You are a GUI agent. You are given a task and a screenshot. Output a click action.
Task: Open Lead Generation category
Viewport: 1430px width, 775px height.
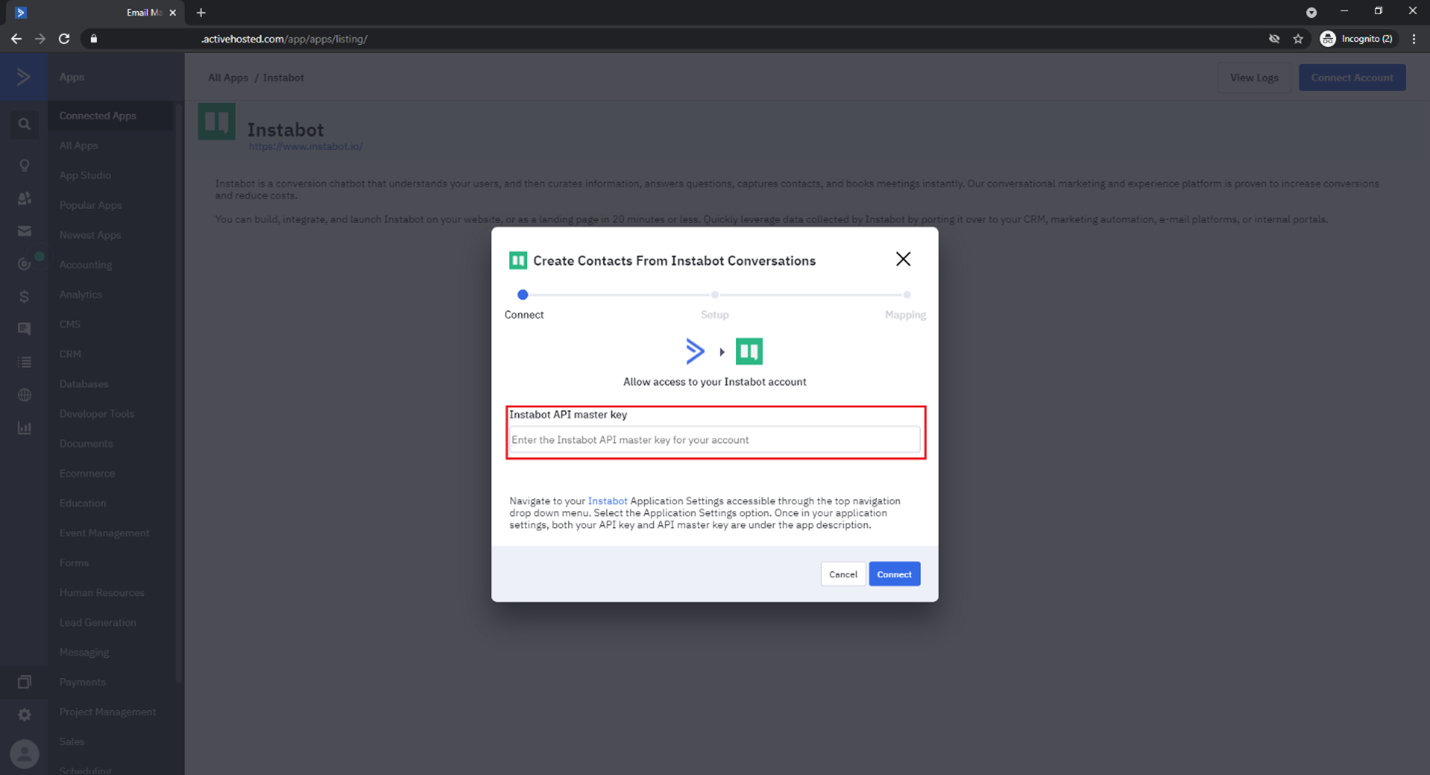point(97,622)
